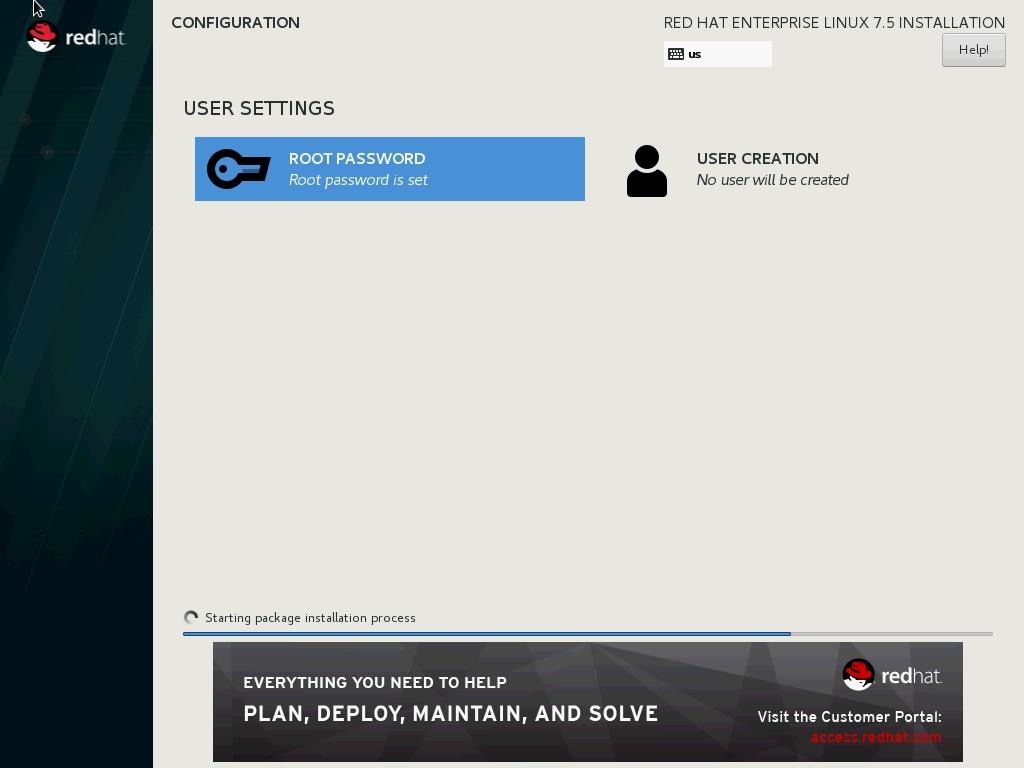1024x768 pixels.
Task: Click the installation progress bar
Action: click(x=588, y=633)
